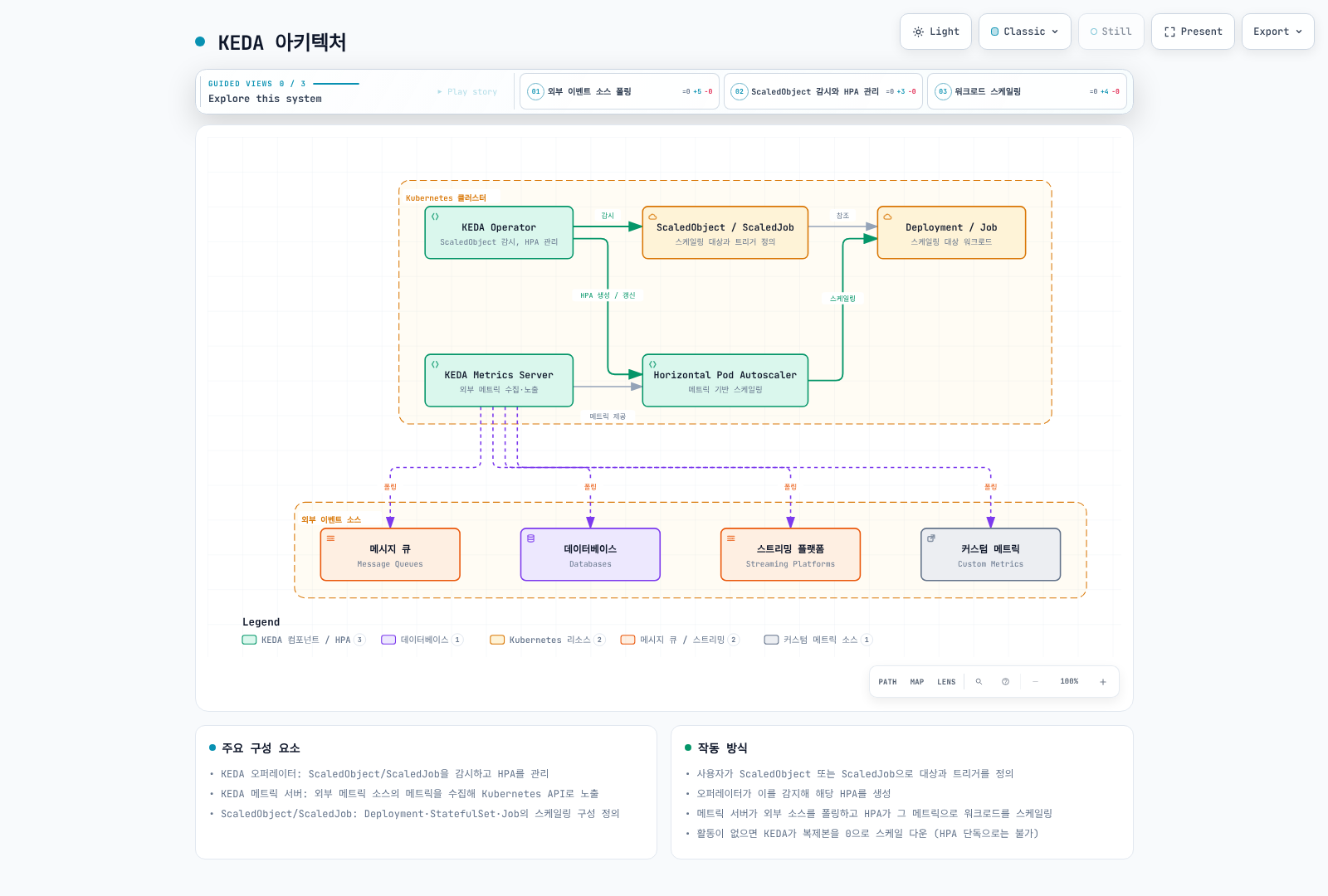Click the stream icon on 스트리밍 플랫폼 node
Screen dimensions: 1328x896
pyautogui.click(x=730, y=538)
